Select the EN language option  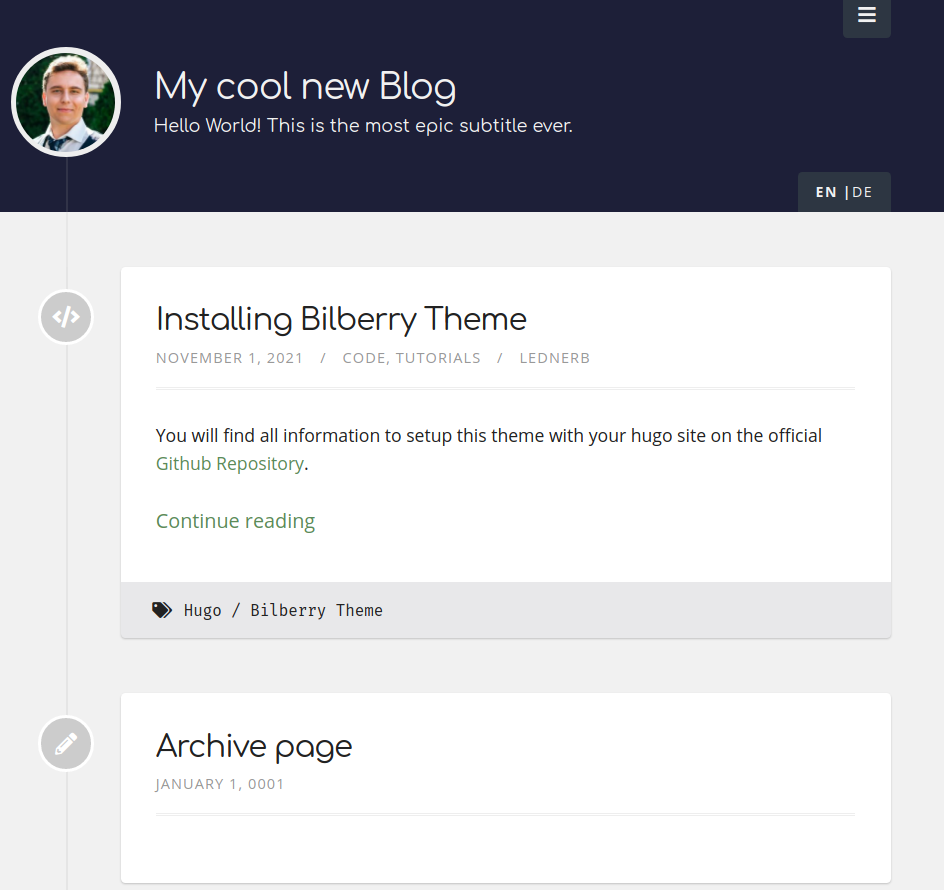(825, 192)
